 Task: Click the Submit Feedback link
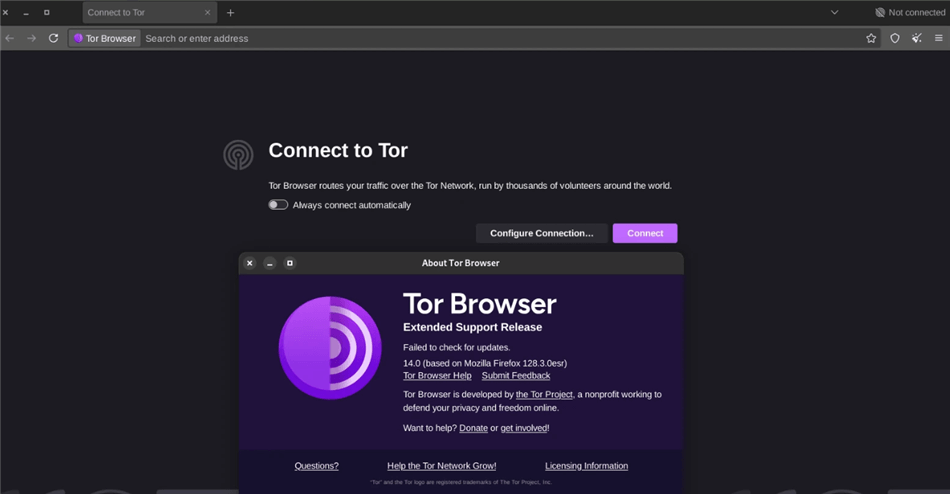pos(515,376)
